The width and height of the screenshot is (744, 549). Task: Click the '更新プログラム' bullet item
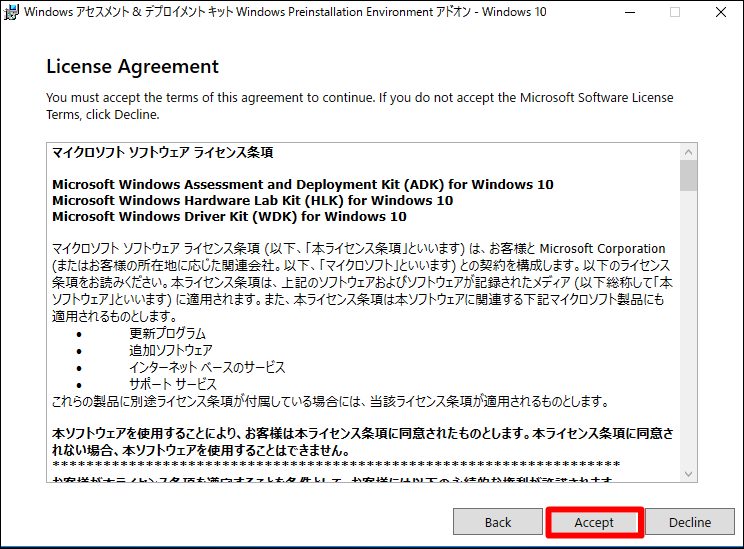pyautogui.click(x=167, y=333)
